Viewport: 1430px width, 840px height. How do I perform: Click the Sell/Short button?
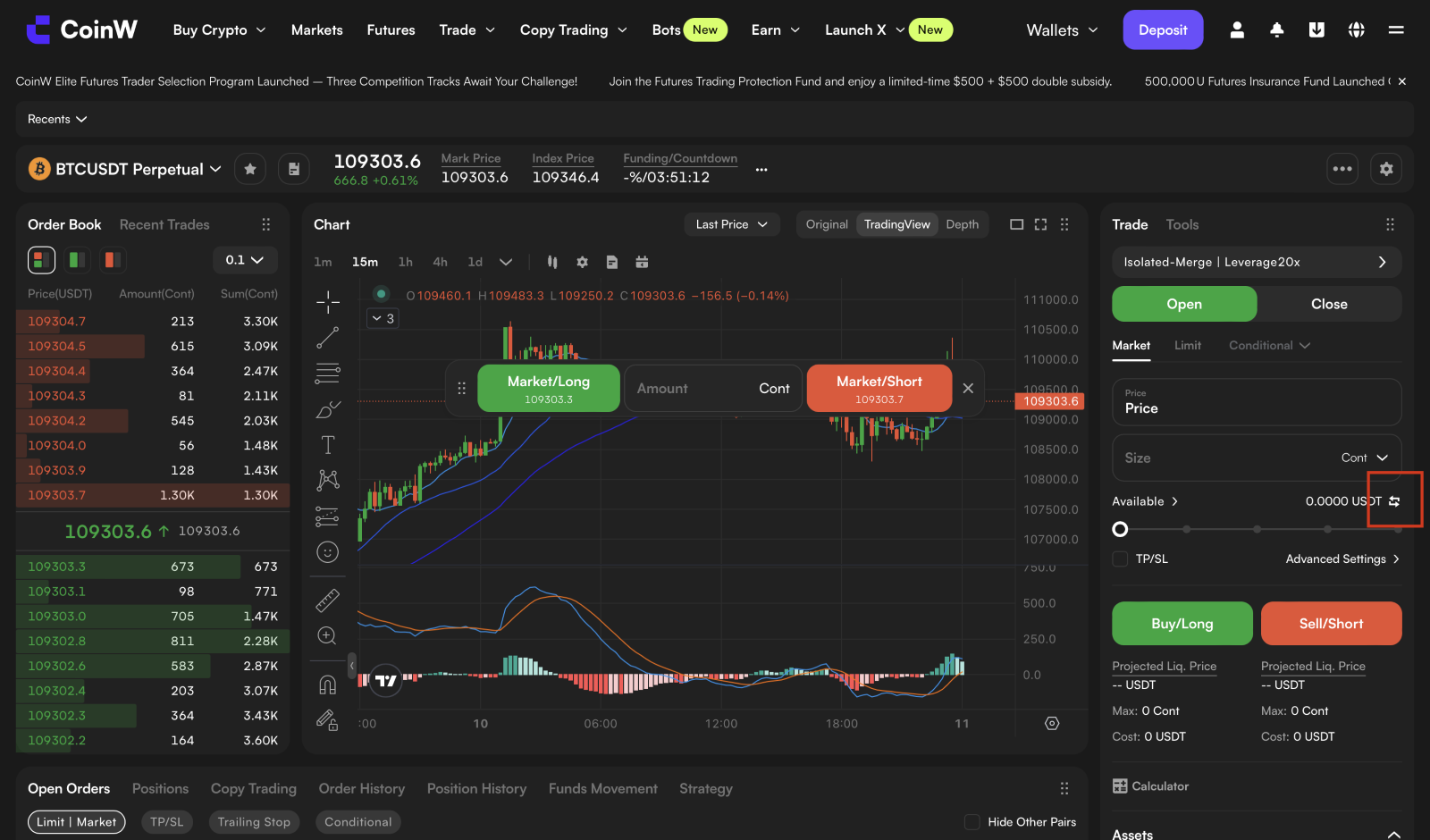point(1331,624)
